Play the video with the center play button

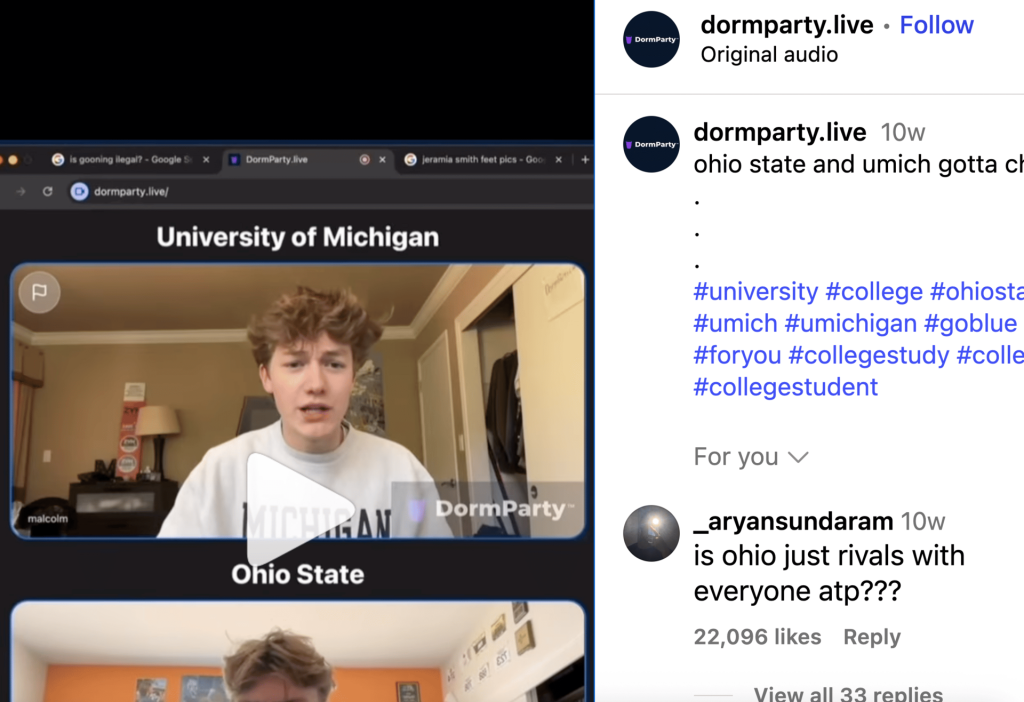point(298,508)
